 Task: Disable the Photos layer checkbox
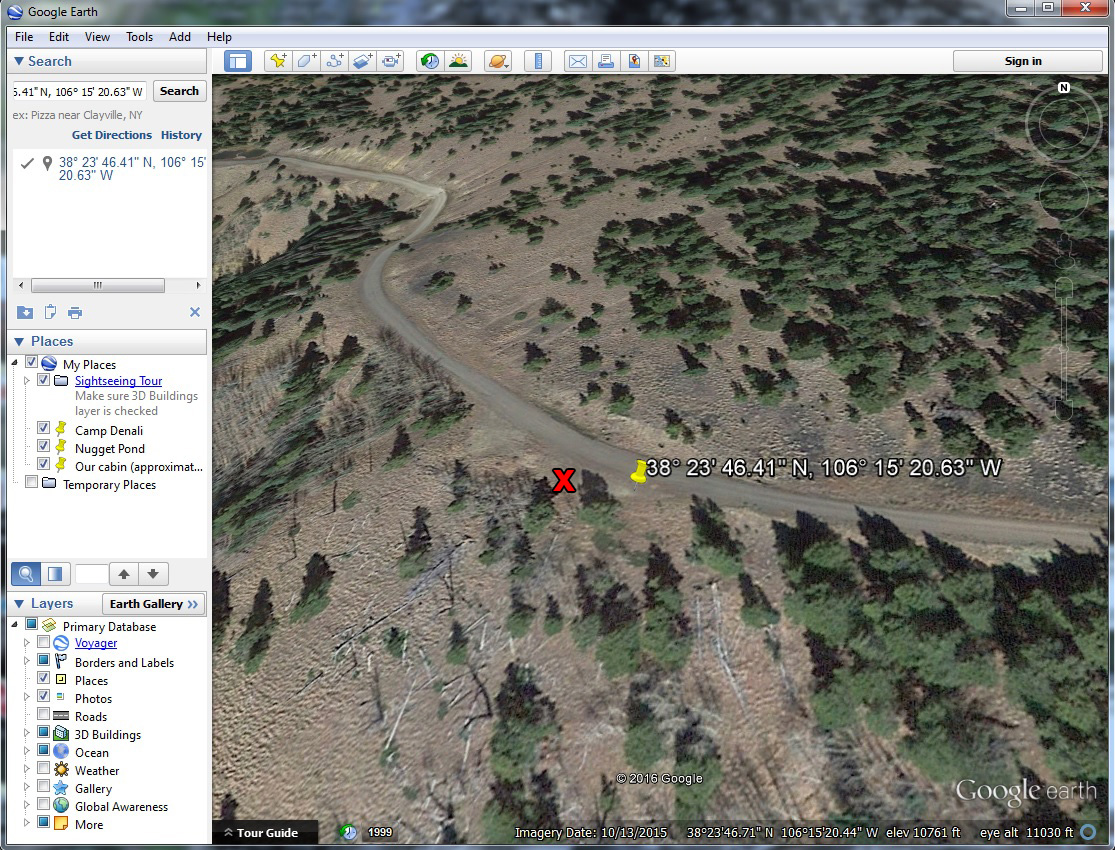coord(43,696)
